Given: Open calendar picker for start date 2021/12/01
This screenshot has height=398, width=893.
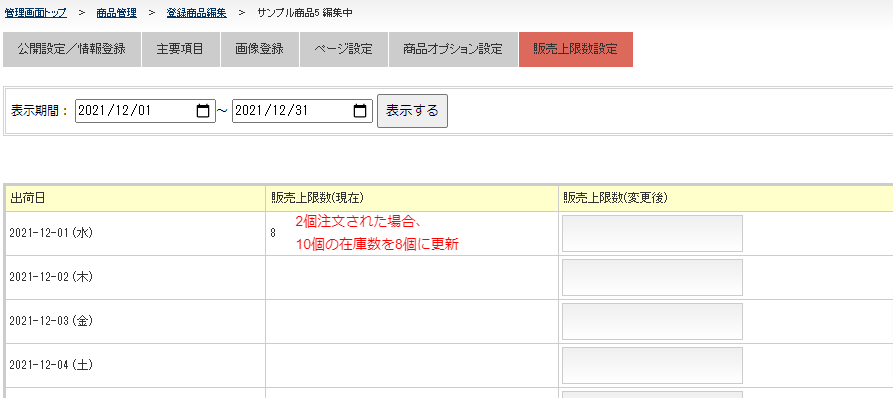Looking at the screenshot, I should pos(203,111).
